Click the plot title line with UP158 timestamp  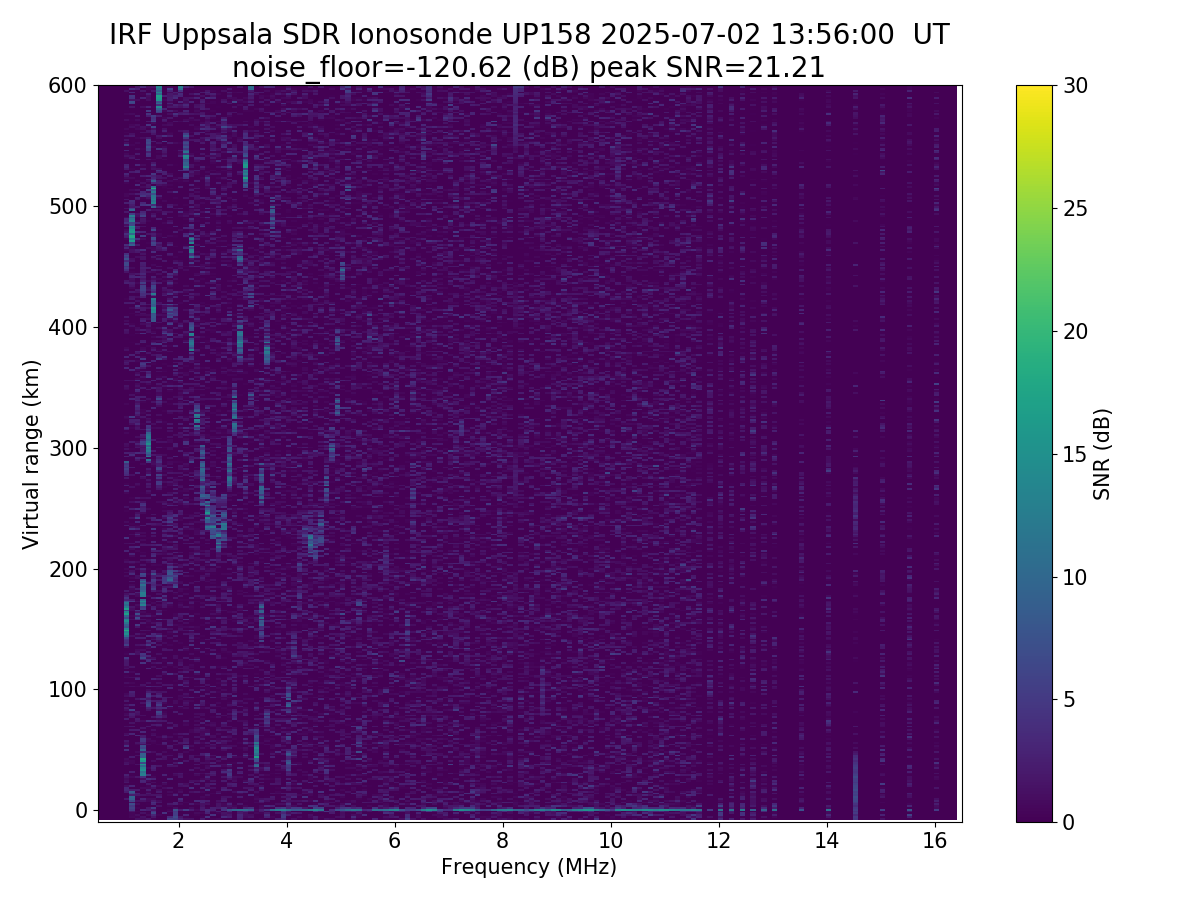529,35
